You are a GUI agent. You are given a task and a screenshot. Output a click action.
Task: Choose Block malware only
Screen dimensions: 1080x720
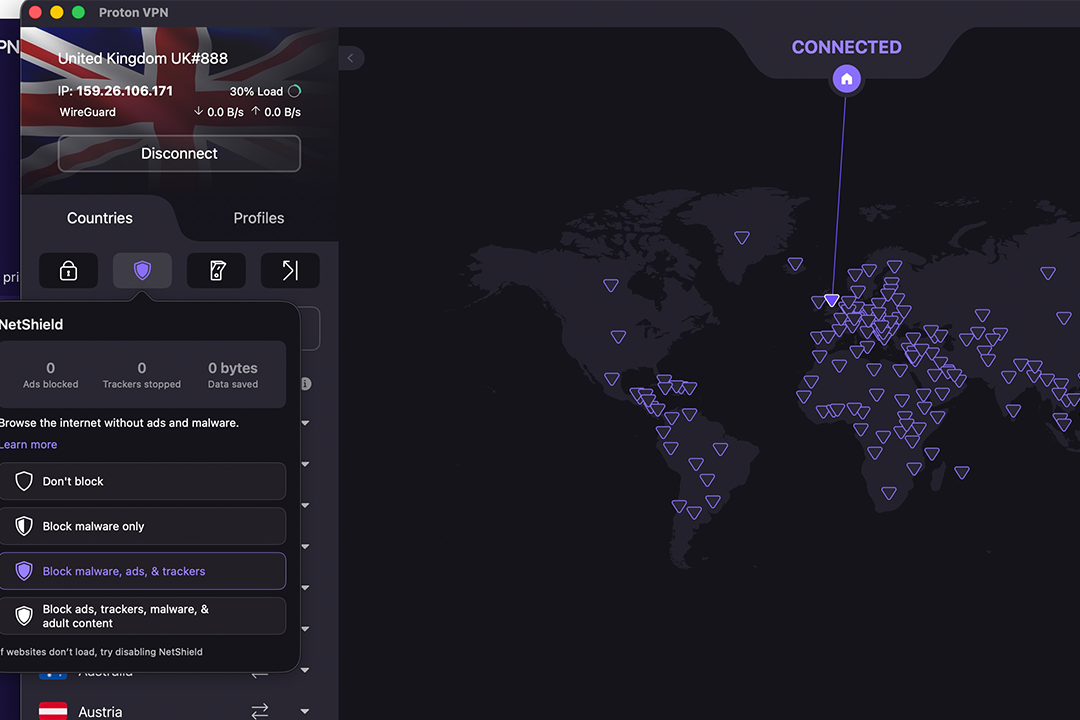(143, 526)
